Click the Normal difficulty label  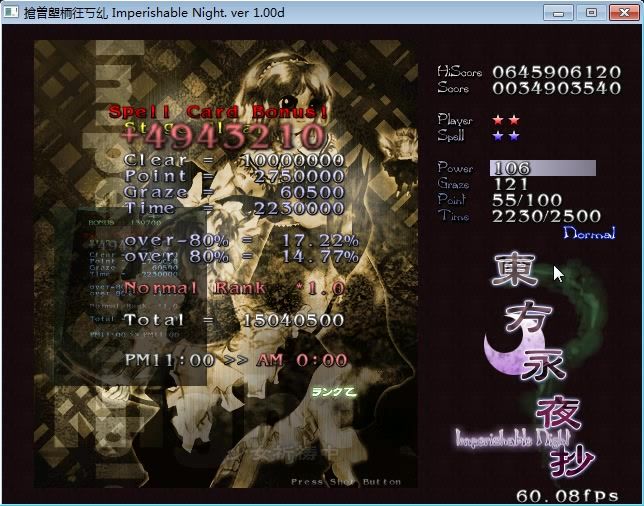tap(589, 233)
